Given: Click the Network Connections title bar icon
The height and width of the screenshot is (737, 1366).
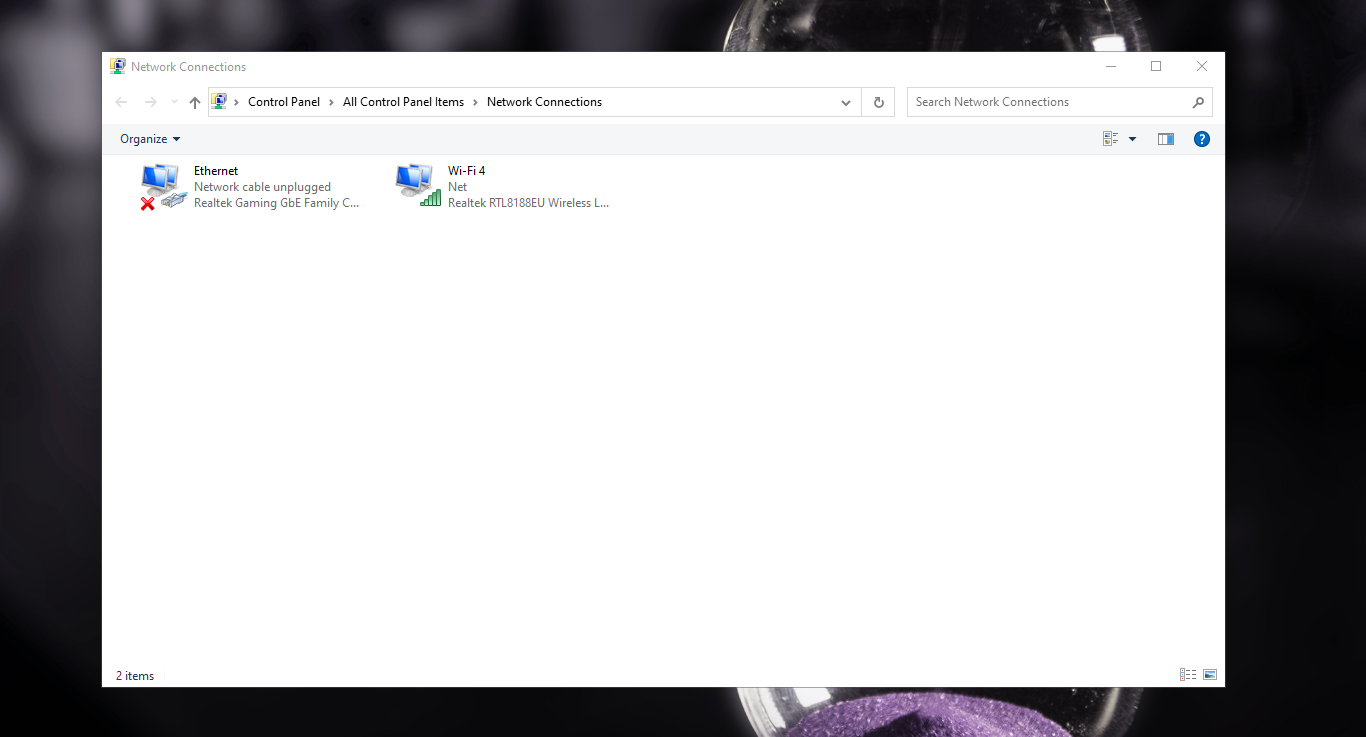Looking at the screenshot, I should [118, 66].
